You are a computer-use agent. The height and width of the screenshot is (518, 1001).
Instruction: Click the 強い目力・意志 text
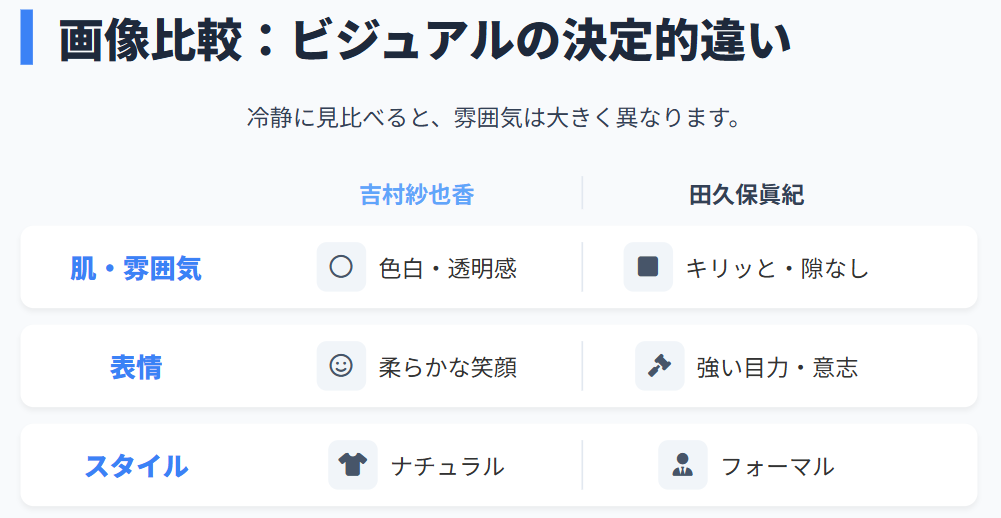tap(777, 367)
